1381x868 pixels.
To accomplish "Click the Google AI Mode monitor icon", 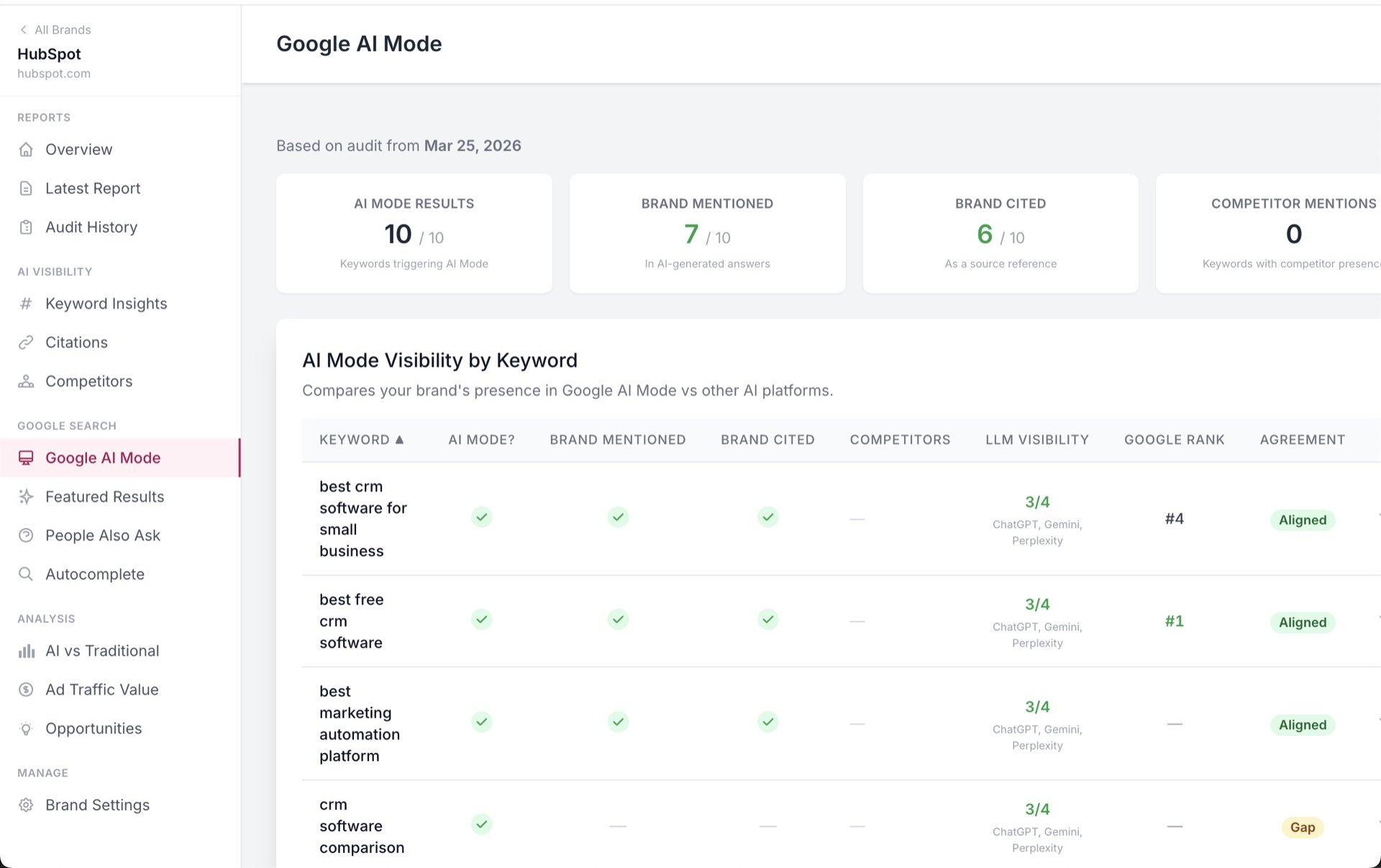I will [26, 458].
